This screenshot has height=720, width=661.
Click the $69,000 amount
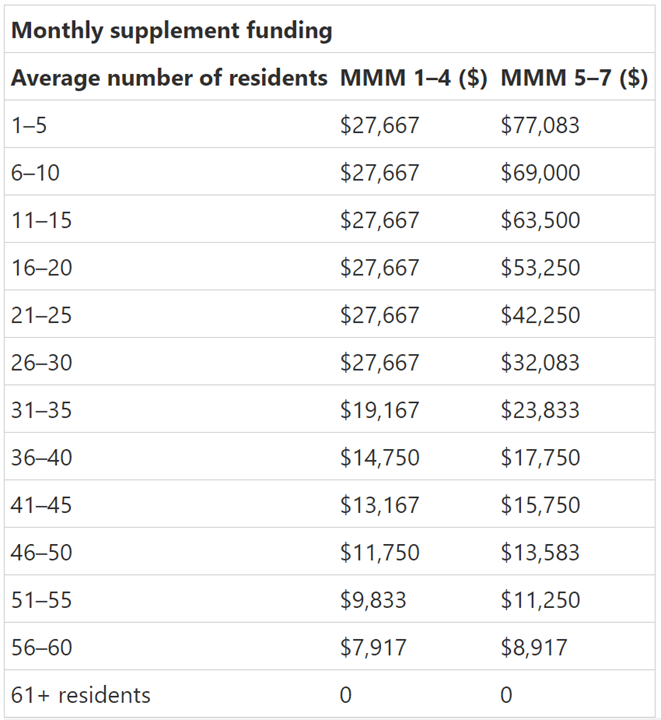coord(540,173)
